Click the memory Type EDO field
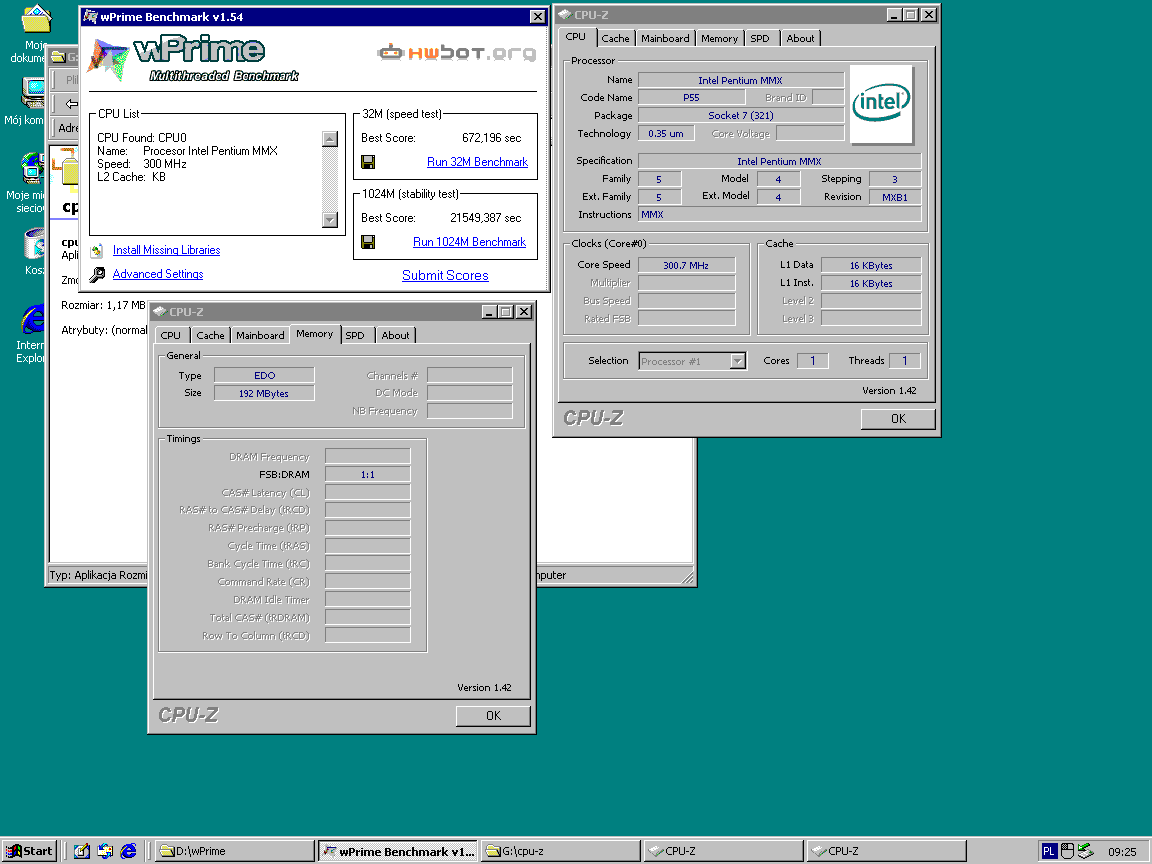1152x864 pixels. point(264,375)
